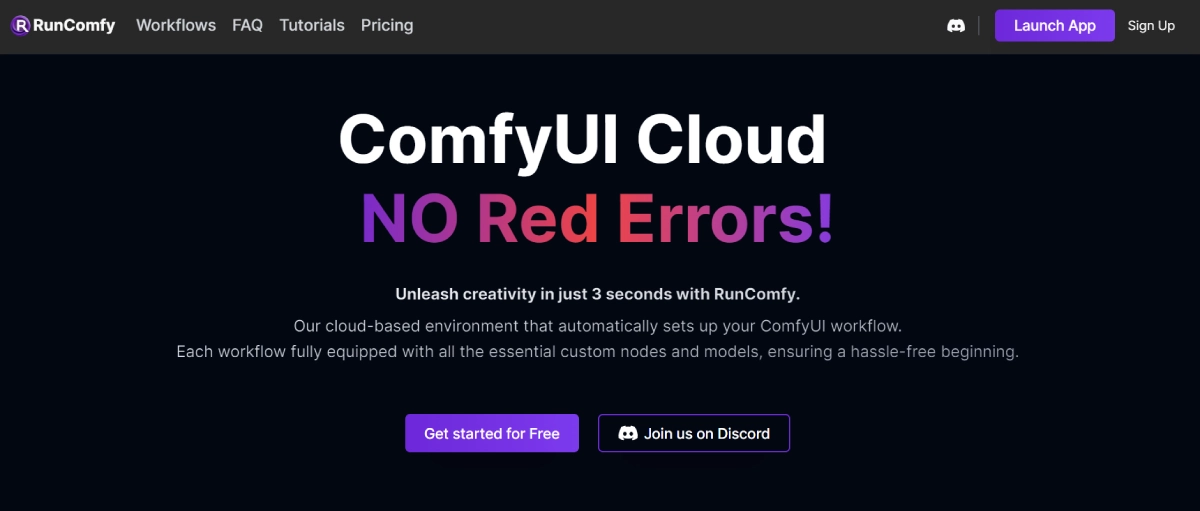The width and height of the screenshot is (1200, 511).
Task: Click the Discord icon inside the Join button
Action: (x=628, y=433)
